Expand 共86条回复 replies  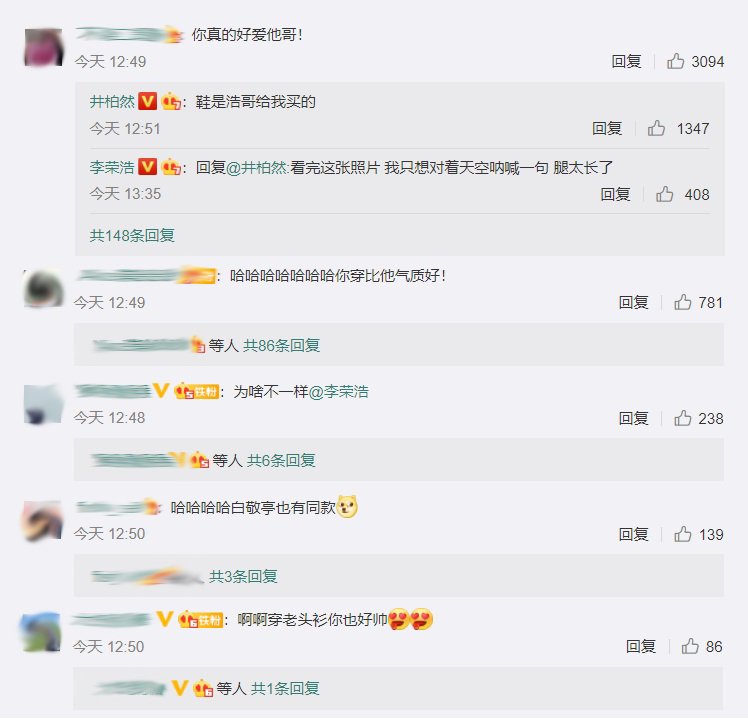click(281, 345)
